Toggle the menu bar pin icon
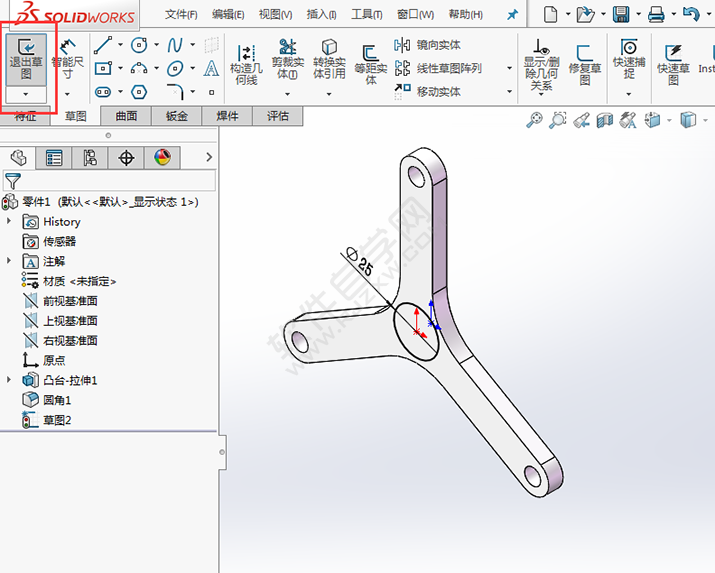 [x=513, y=15]
